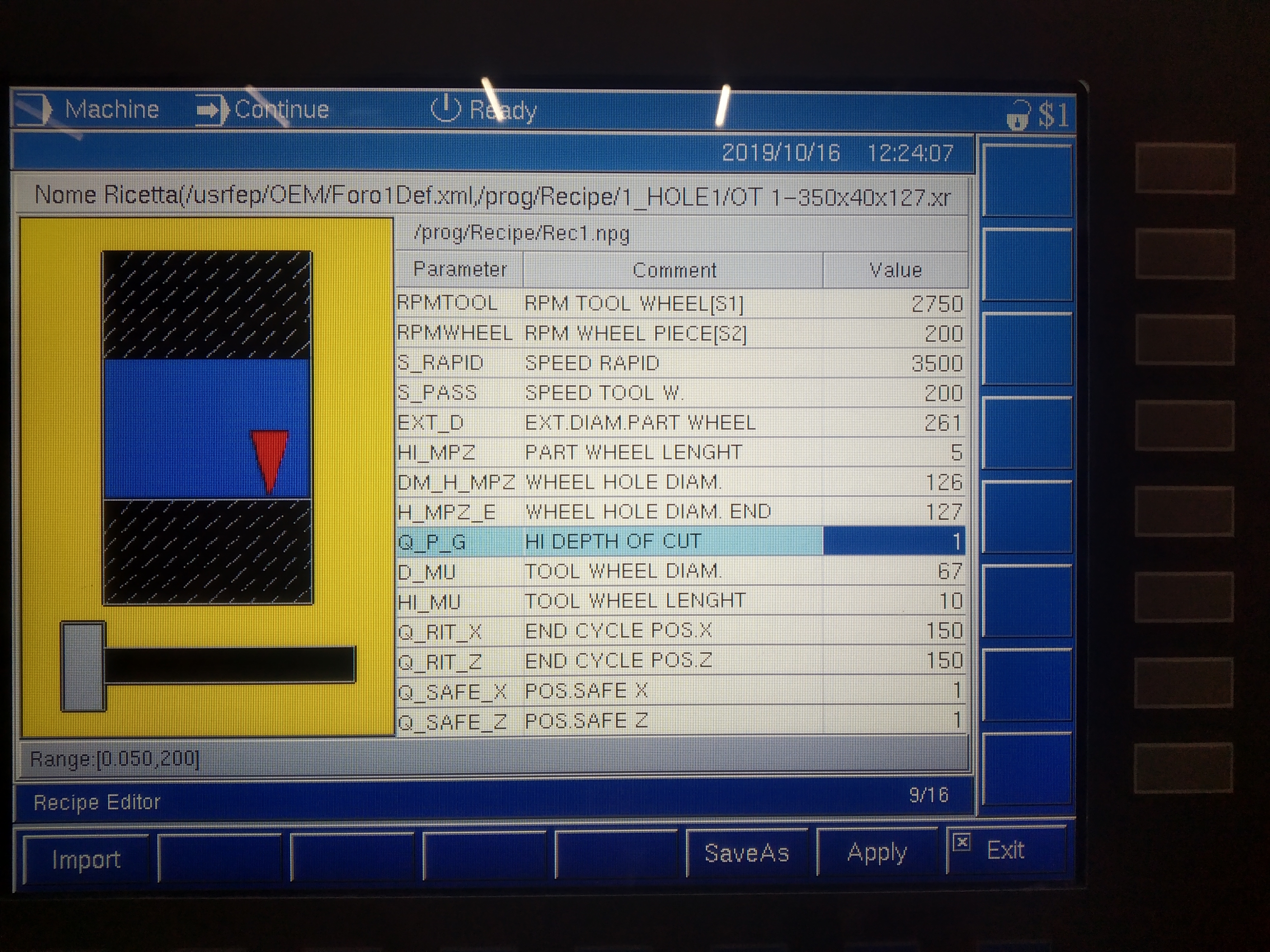
Task: Click the 261 value for EXT_D
Action: [943, 423]
